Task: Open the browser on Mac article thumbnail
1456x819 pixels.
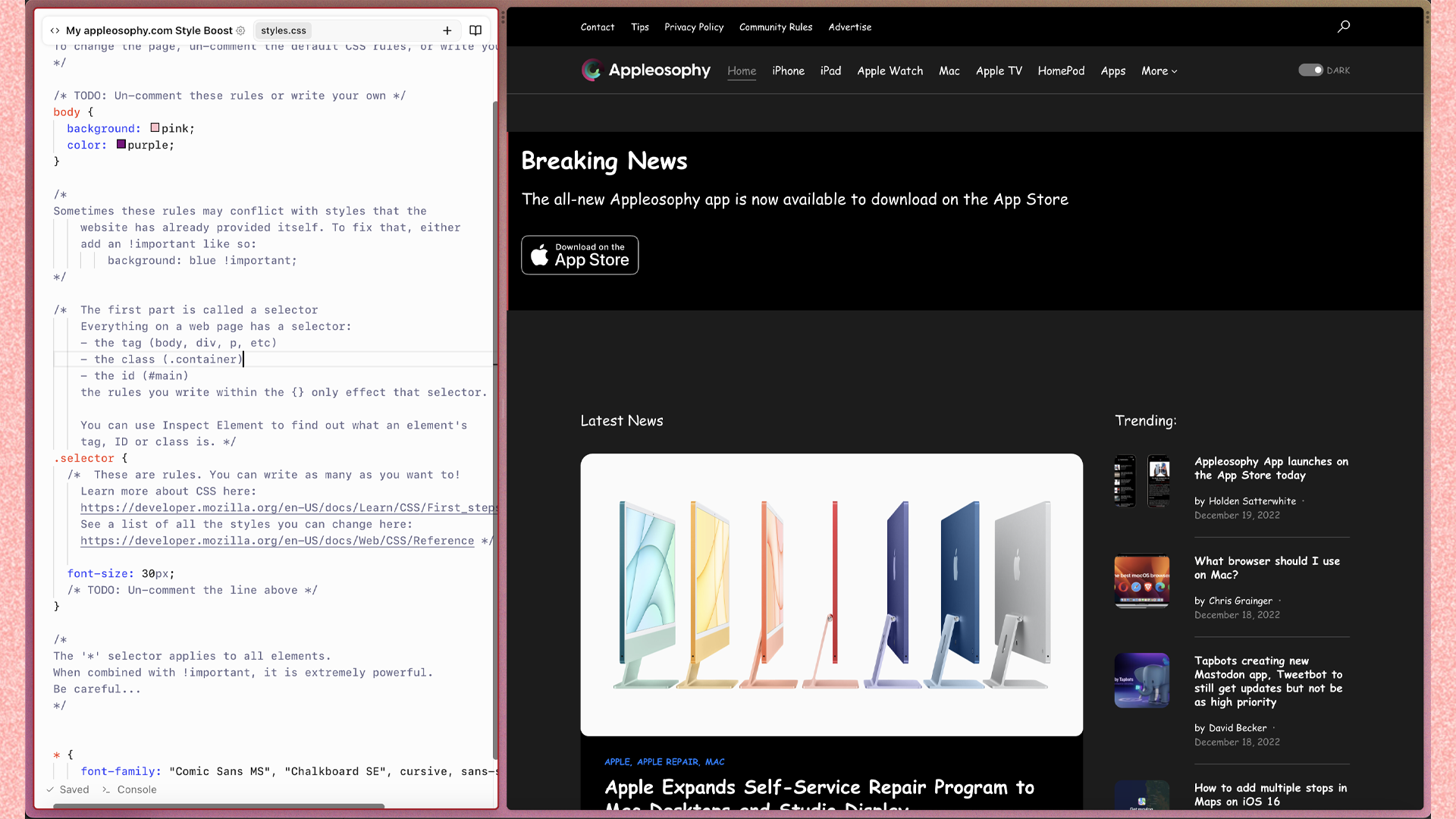Action: coord(1142,581)
